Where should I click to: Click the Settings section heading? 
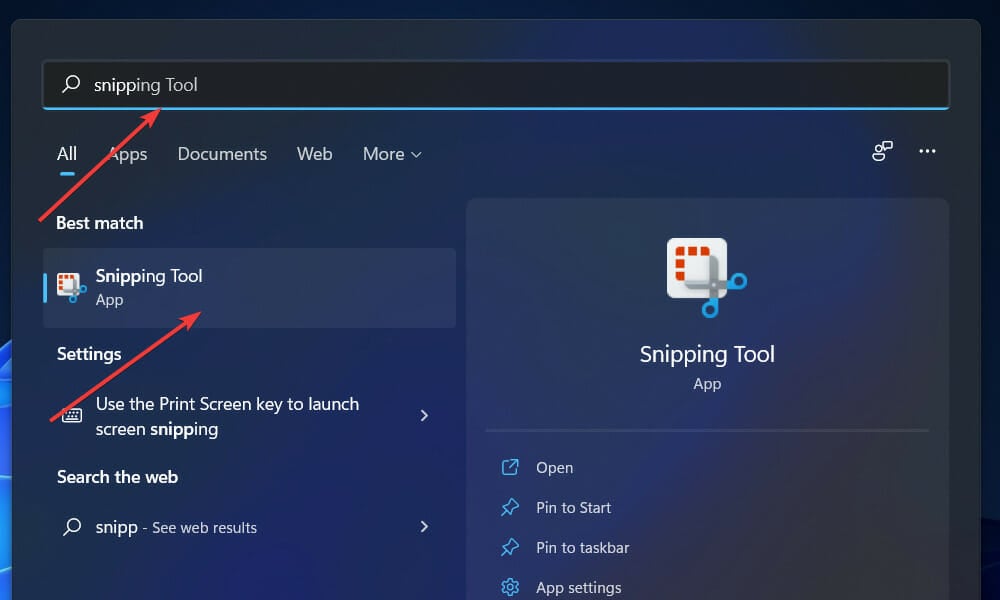click(x=89, y=354)
